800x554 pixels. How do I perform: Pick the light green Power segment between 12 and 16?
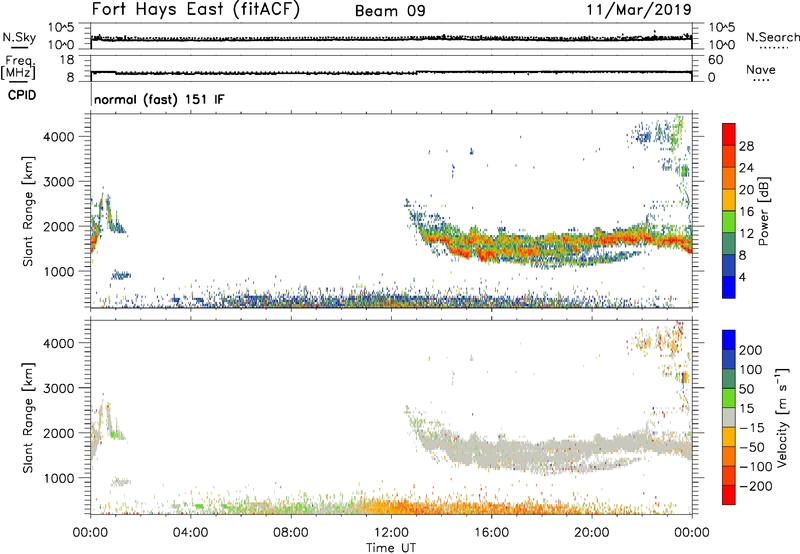click(729, 222)
